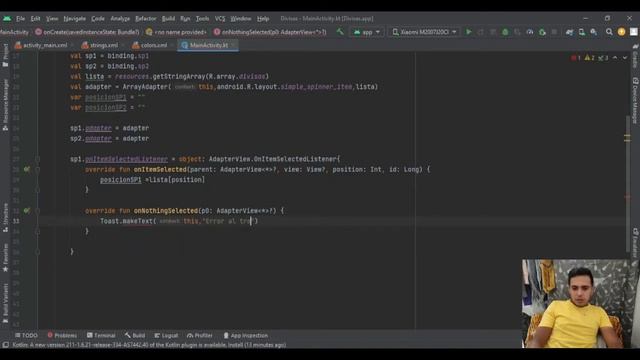
Task: Open the Structure side panel
Action: [x=5, y=218]
